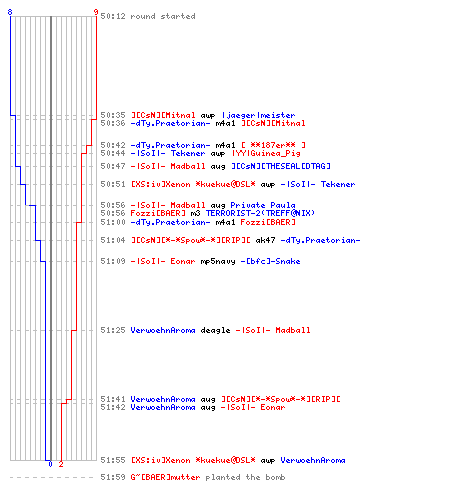Image resolution: width=450 pixels, height=500 pixels.
Task: Select VerwoehnAroma in the 51:41 kill line
Action: coord(163,399)
